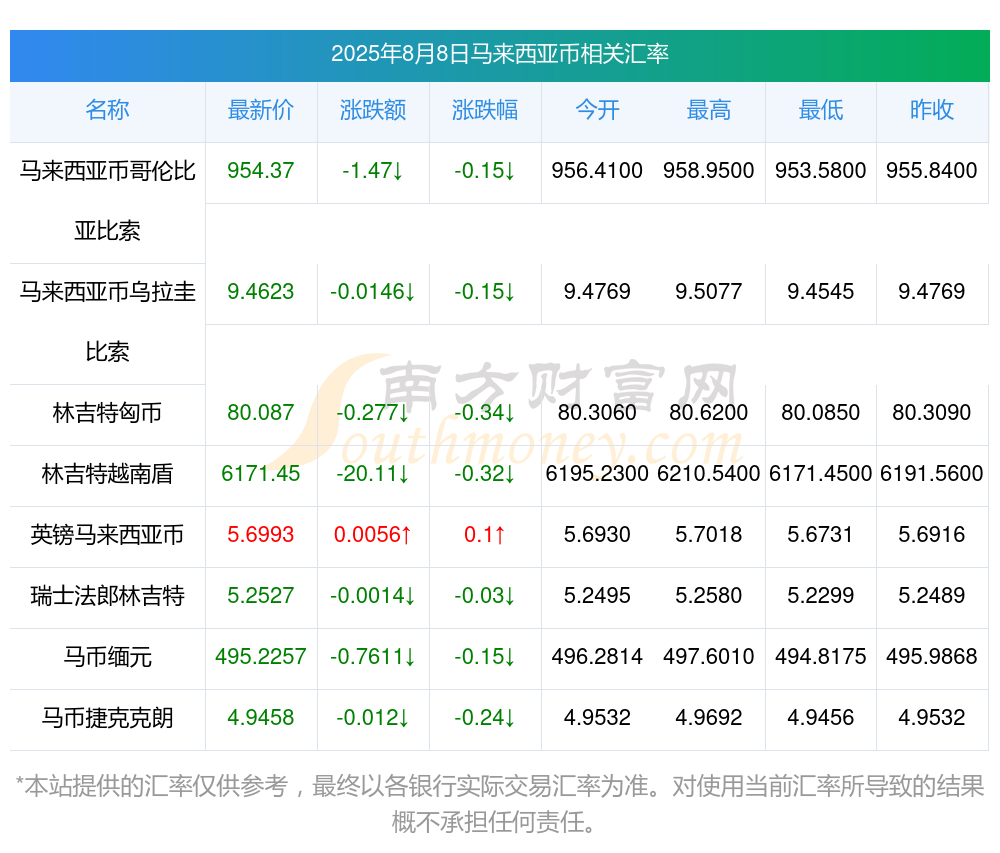Click the red latest price 5.6993

[261, 534]
